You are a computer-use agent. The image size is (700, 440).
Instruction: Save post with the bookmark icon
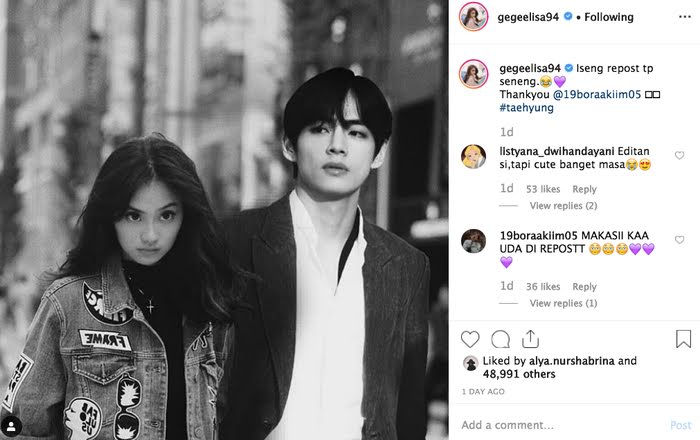click(x=683, y=339)
